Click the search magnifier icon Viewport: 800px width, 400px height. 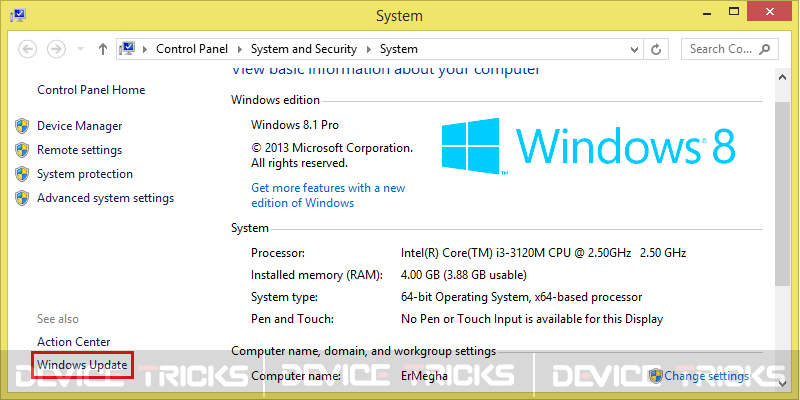(764, 49)
